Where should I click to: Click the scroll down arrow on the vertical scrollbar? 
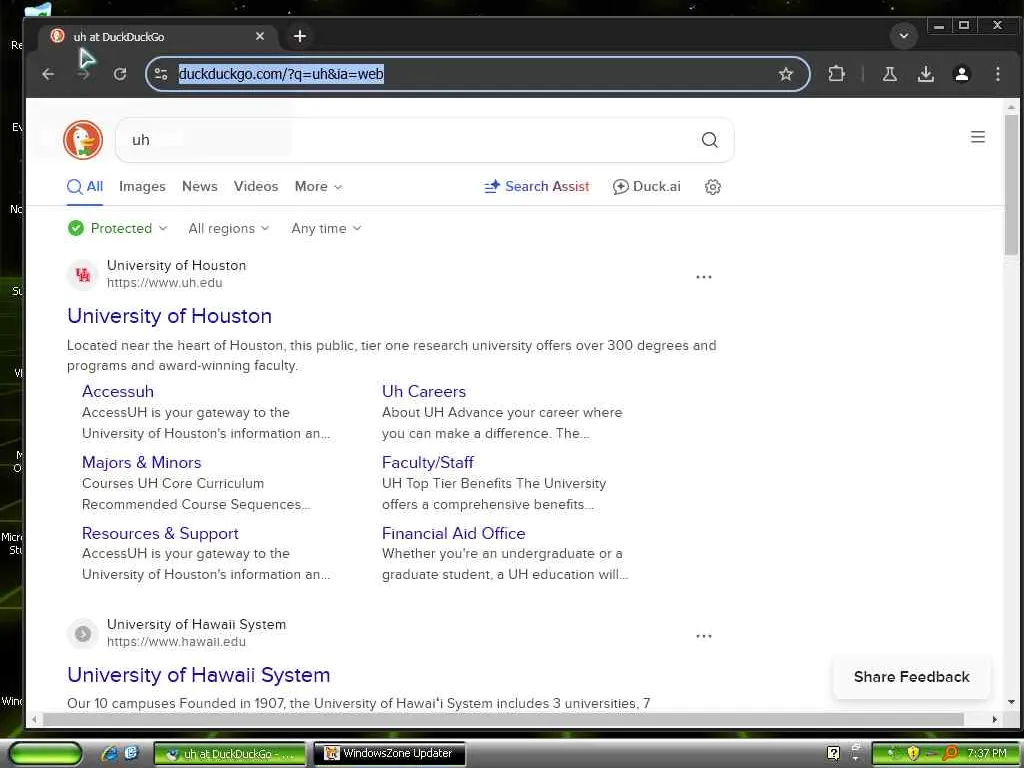click(x=1011, y=702)
